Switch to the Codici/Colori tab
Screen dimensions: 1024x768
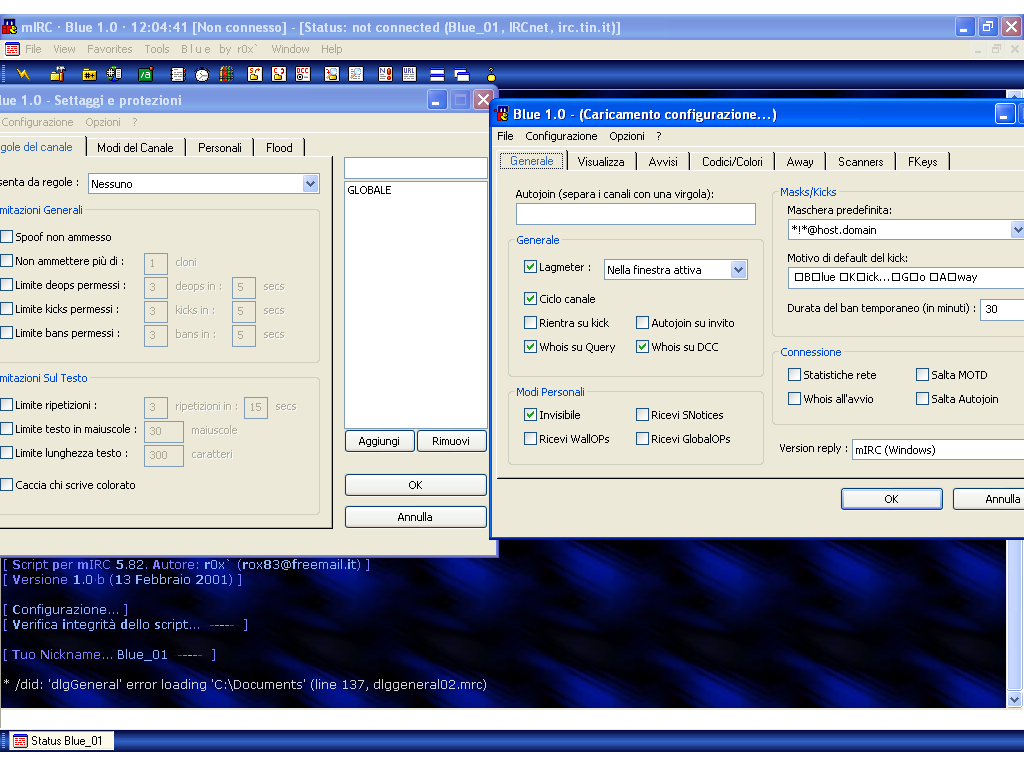[x=731, y=161]
